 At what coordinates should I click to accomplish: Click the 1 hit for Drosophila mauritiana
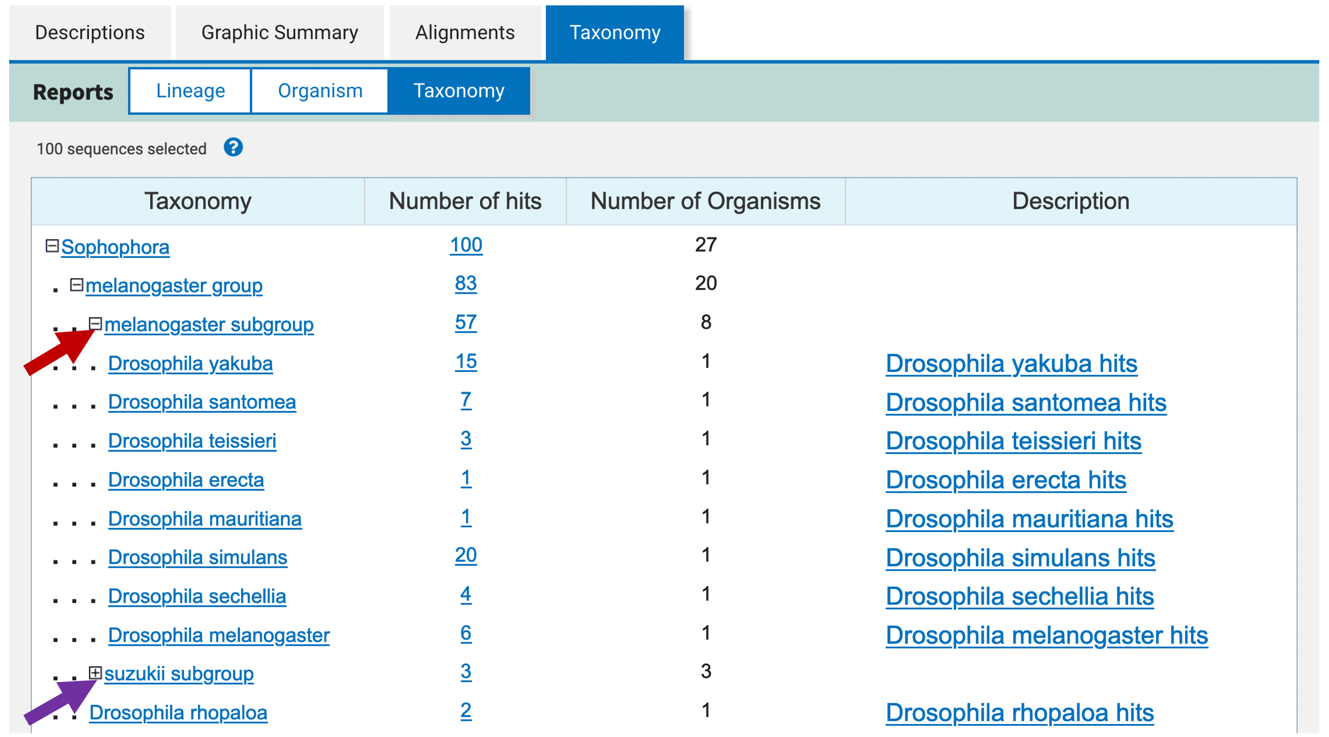[466, 518]
